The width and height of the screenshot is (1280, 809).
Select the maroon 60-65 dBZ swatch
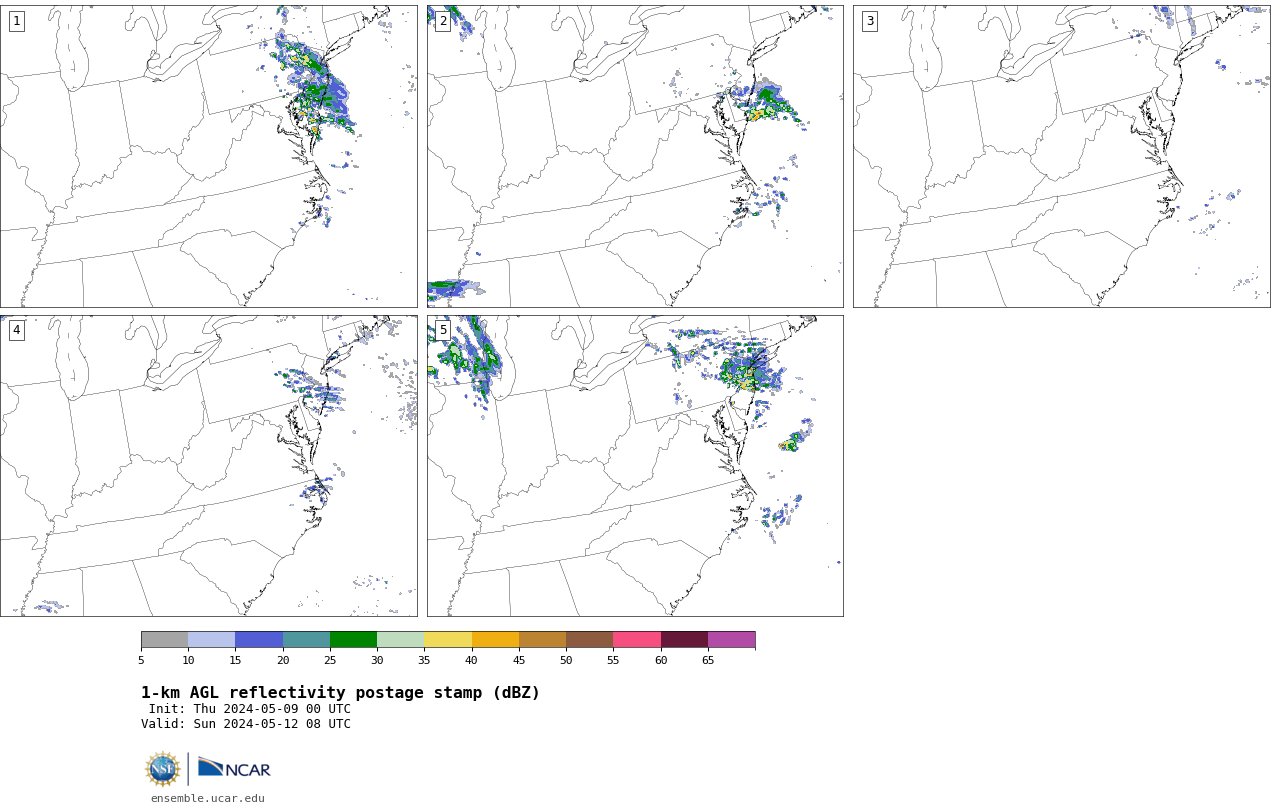tap(684, 640)
